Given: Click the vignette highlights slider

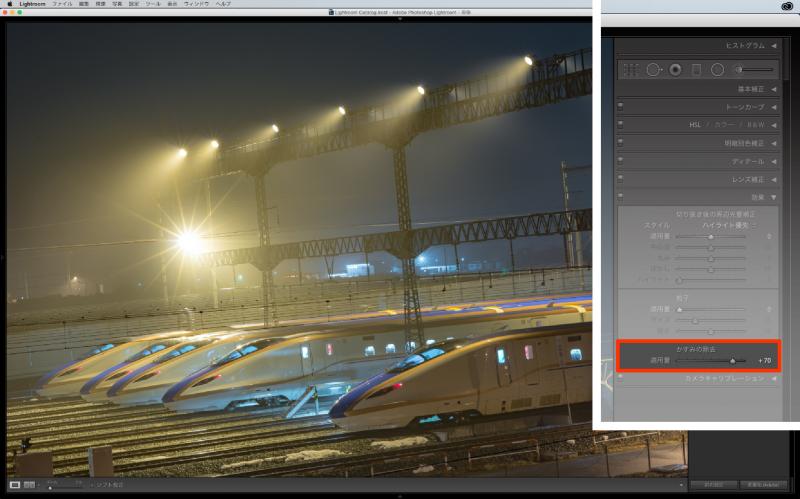Looking at the screenshot, I should pos(711,280).
